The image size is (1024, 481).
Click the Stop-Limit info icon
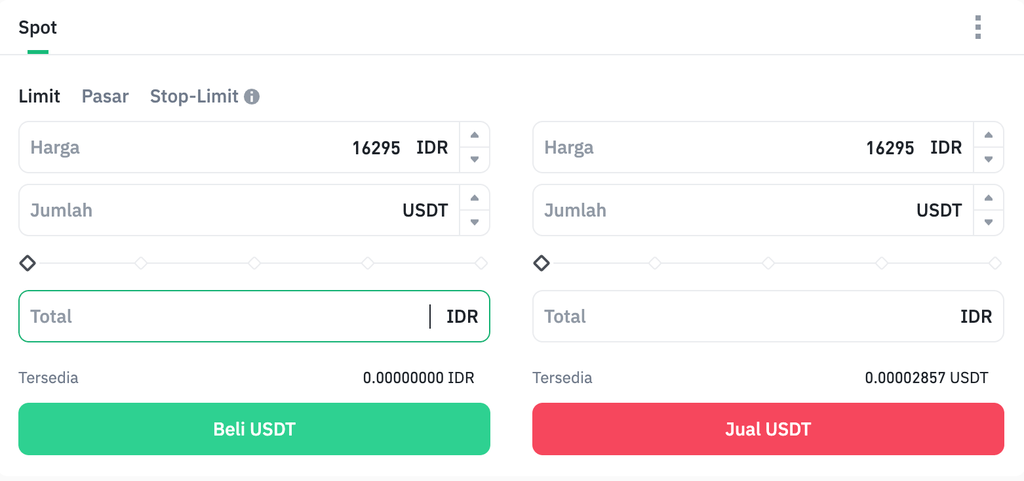[x=252, y=97]
